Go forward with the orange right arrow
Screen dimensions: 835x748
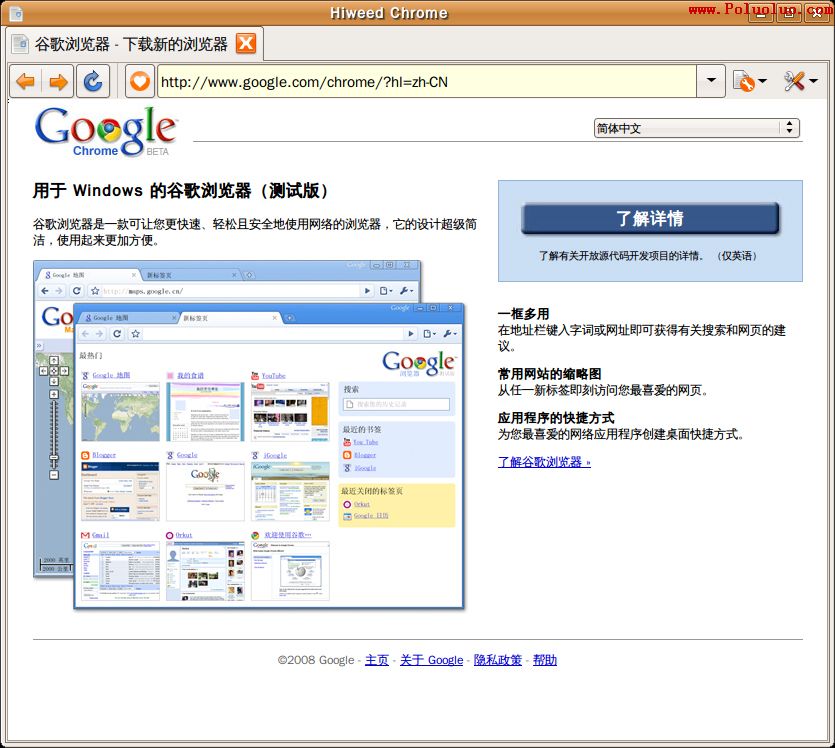58,81
